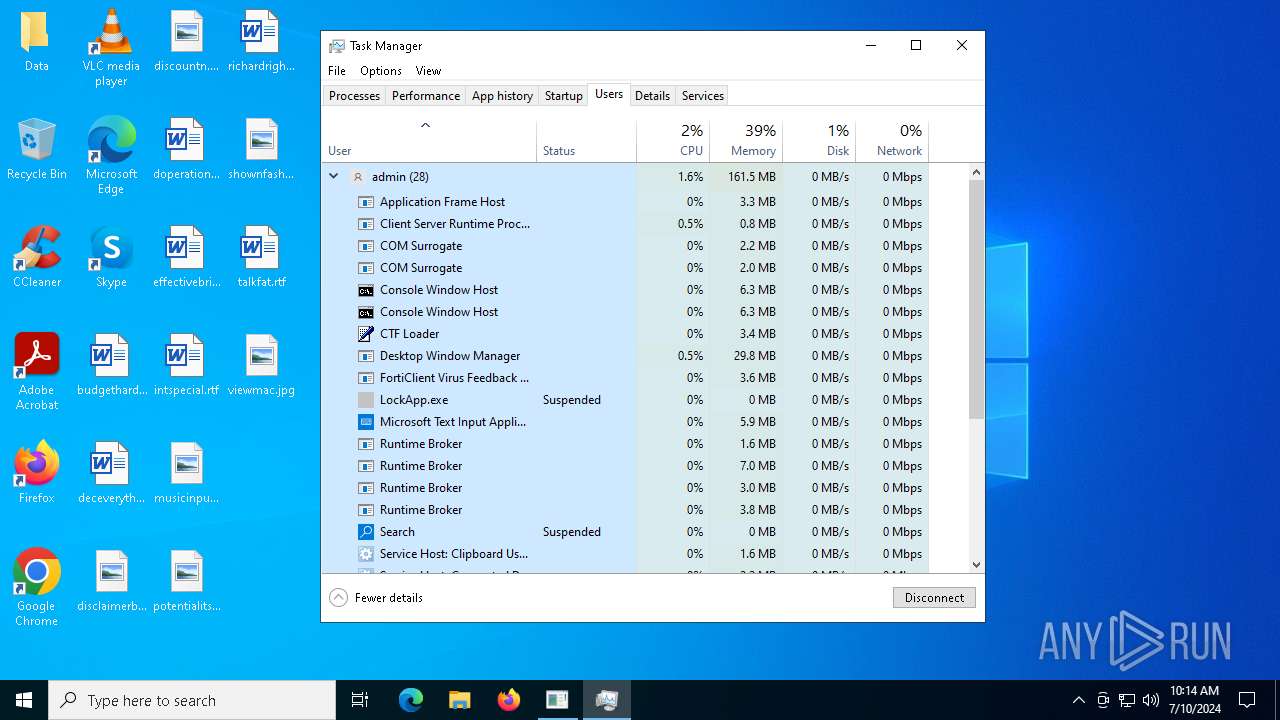1280x720 pixels.
Task: Click the FortiClient Virus Feedback icon
Action: [x=366, y=378]
